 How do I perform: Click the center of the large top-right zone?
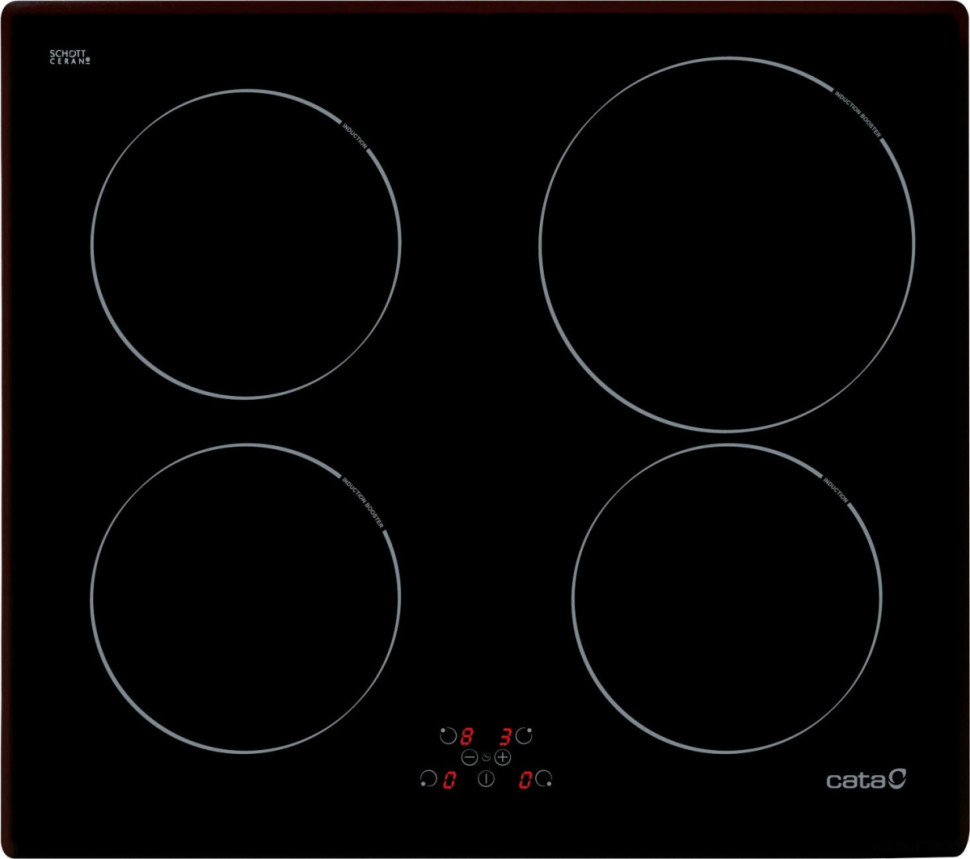(727, 244)
